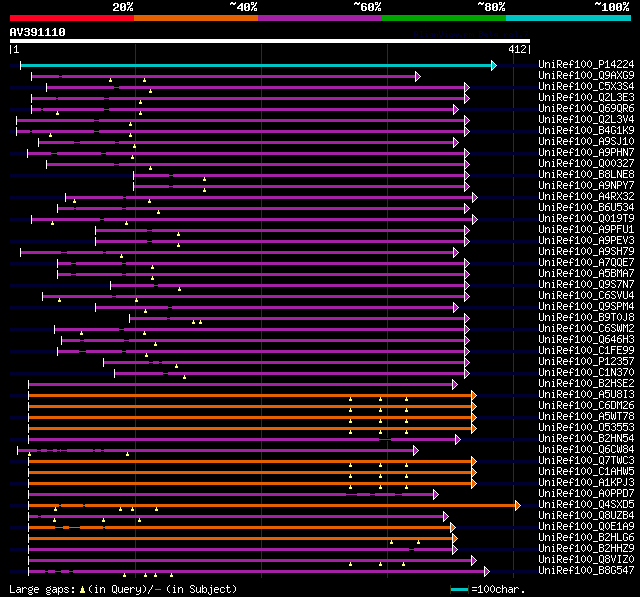This screenshot has width=640, height=597.
Task: Click the UniRef100_B2HLG6 label
Action: point(586,538)
